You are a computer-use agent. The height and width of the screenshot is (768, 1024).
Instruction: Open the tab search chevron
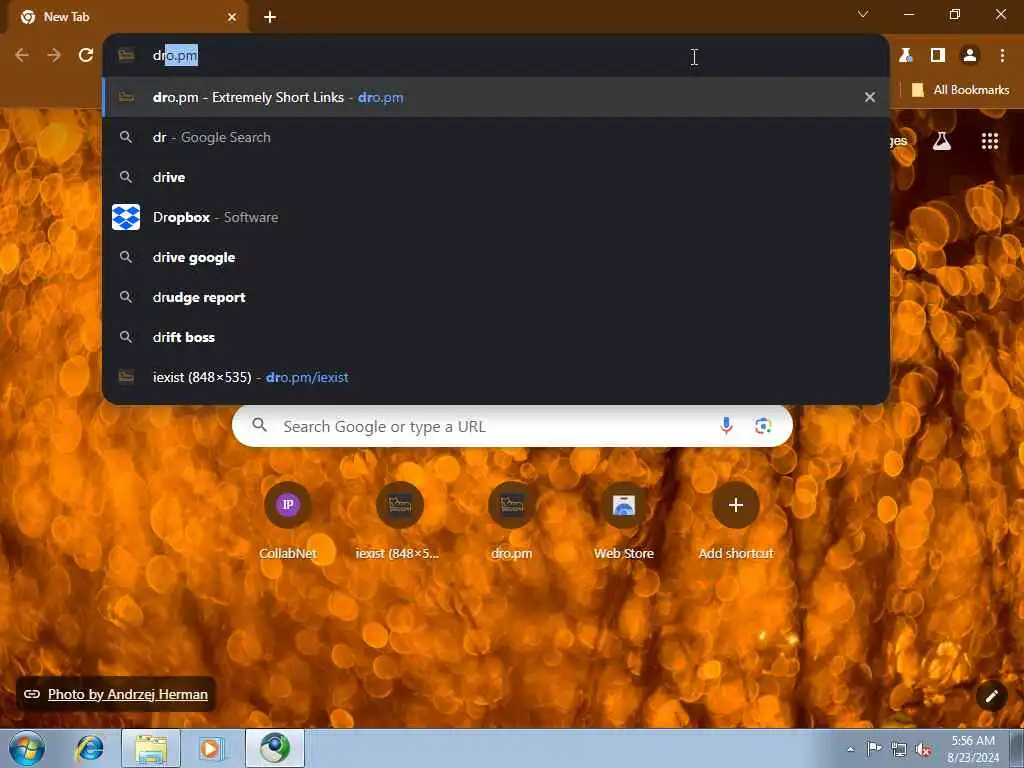863,14
